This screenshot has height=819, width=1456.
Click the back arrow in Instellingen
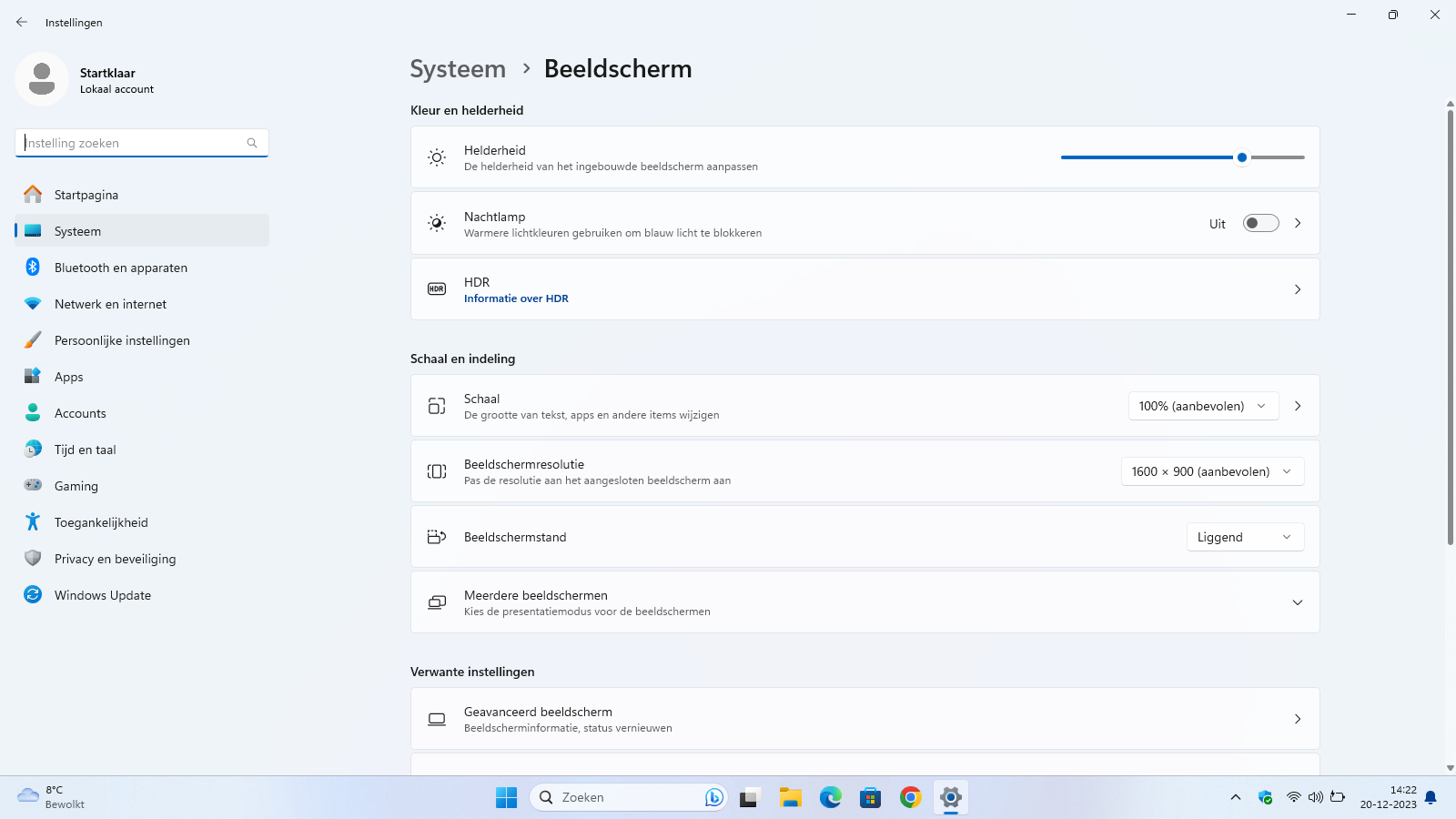coord(22,22)
